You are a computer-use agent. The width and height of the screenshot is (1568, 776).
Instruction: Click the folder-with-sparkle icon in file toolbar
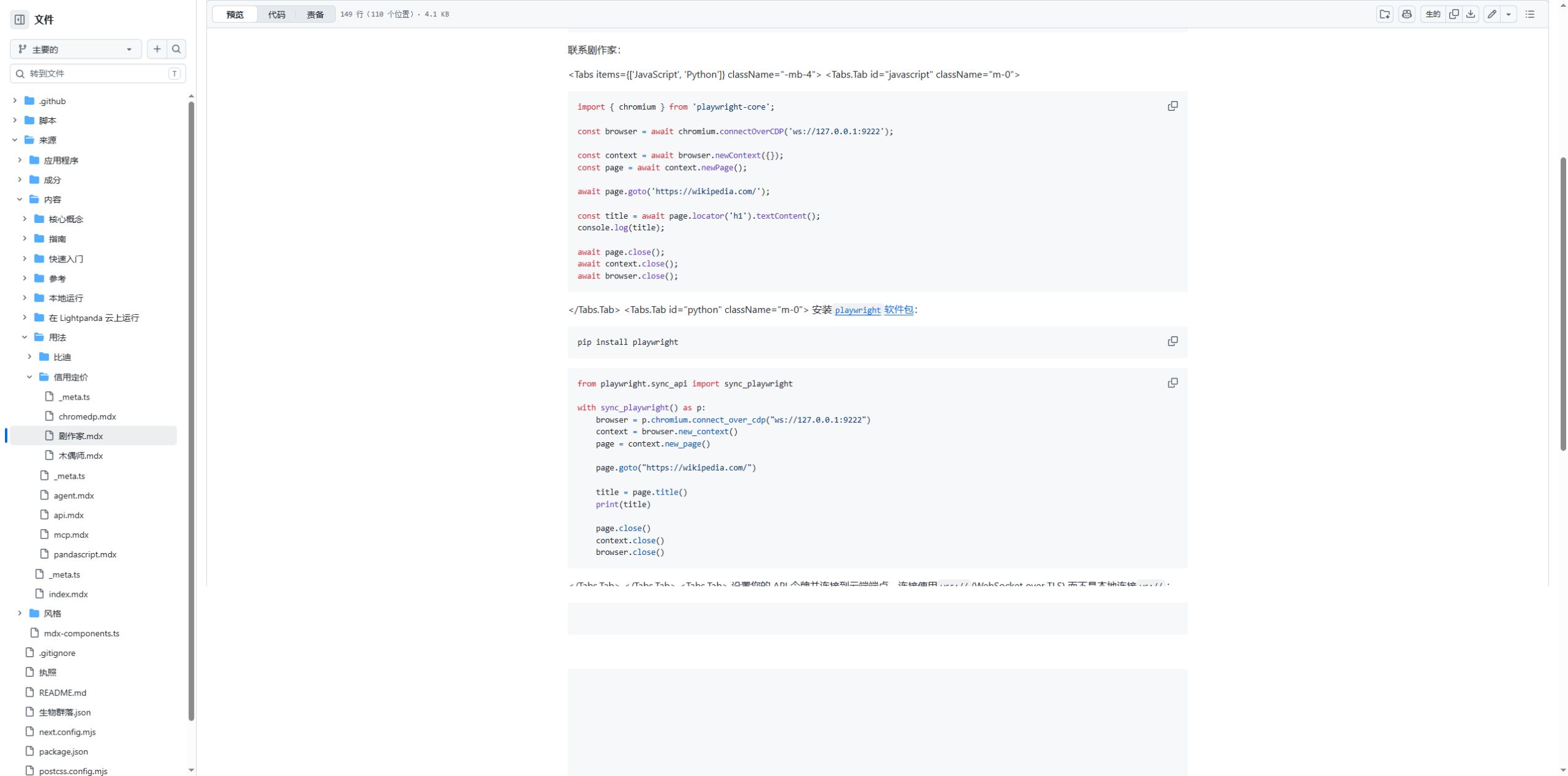1385,14
